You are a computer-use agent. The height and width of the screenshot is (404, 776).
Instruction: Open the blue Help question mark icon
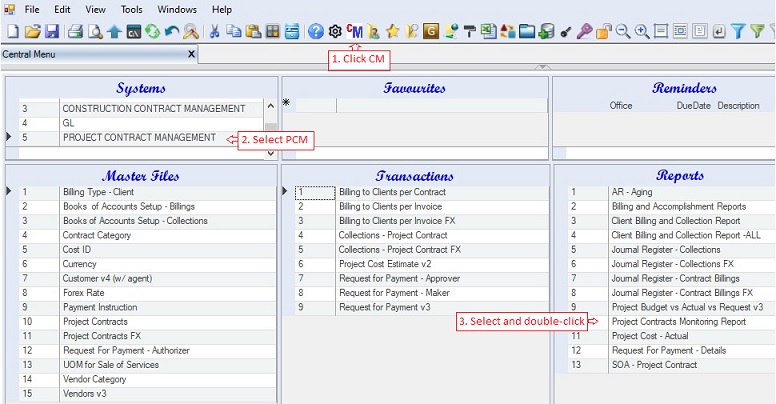[316, 32]
